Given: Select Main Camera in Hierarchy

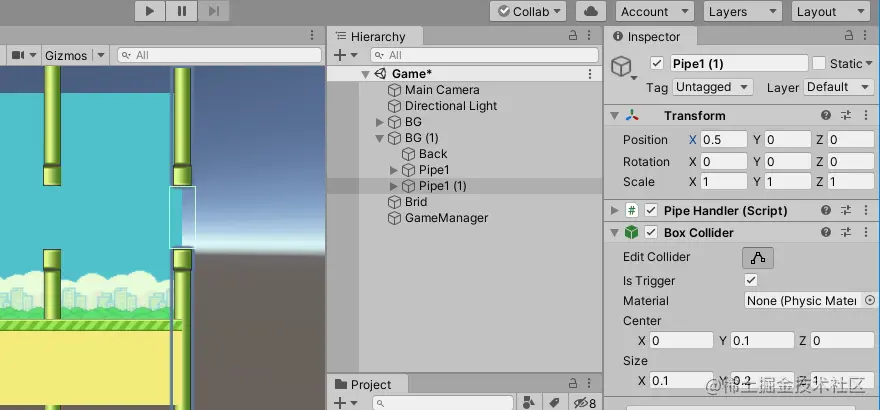Looking at the screenshot, I should click(442, 90).
